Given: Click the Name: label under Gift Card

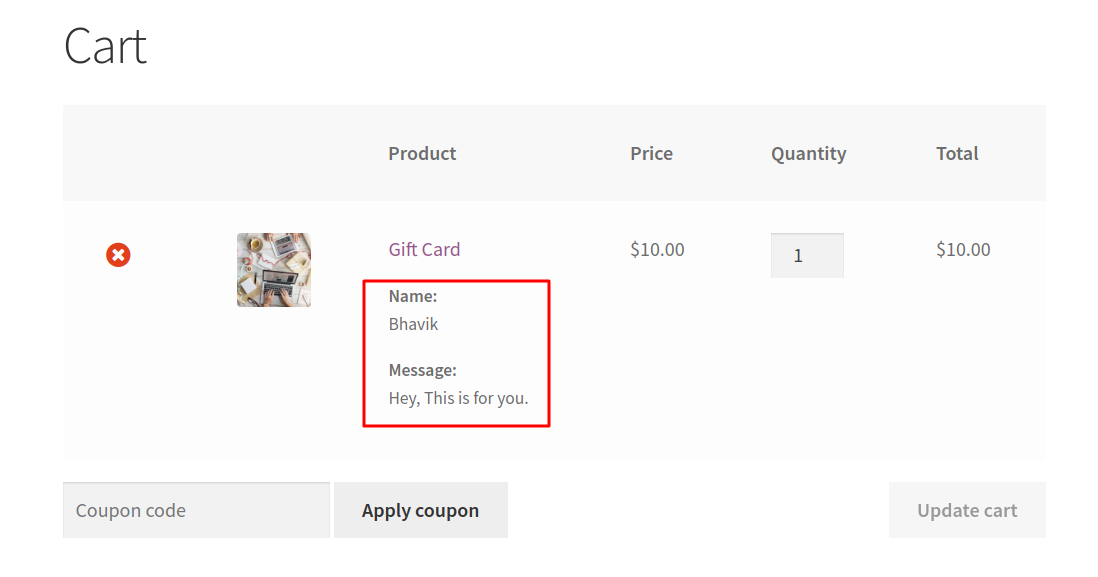Looking at the screenshot, I should click(413, 296).
